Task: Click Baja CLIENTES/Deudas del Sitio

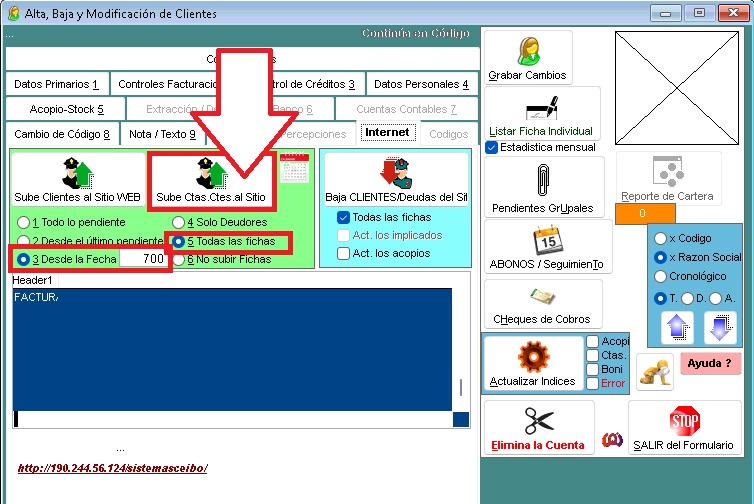Action: 396,179
